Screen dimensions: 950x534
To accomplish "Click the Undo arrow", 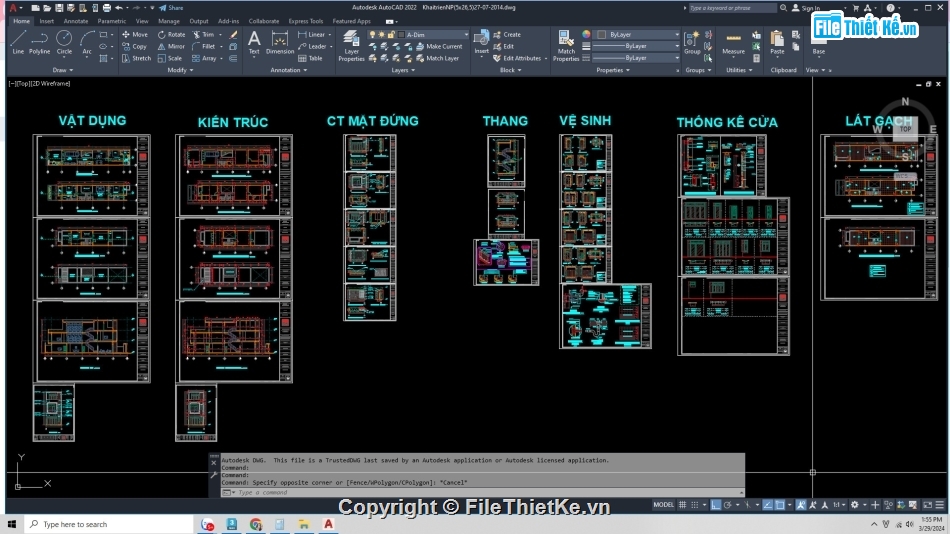I will coord(119,8).
